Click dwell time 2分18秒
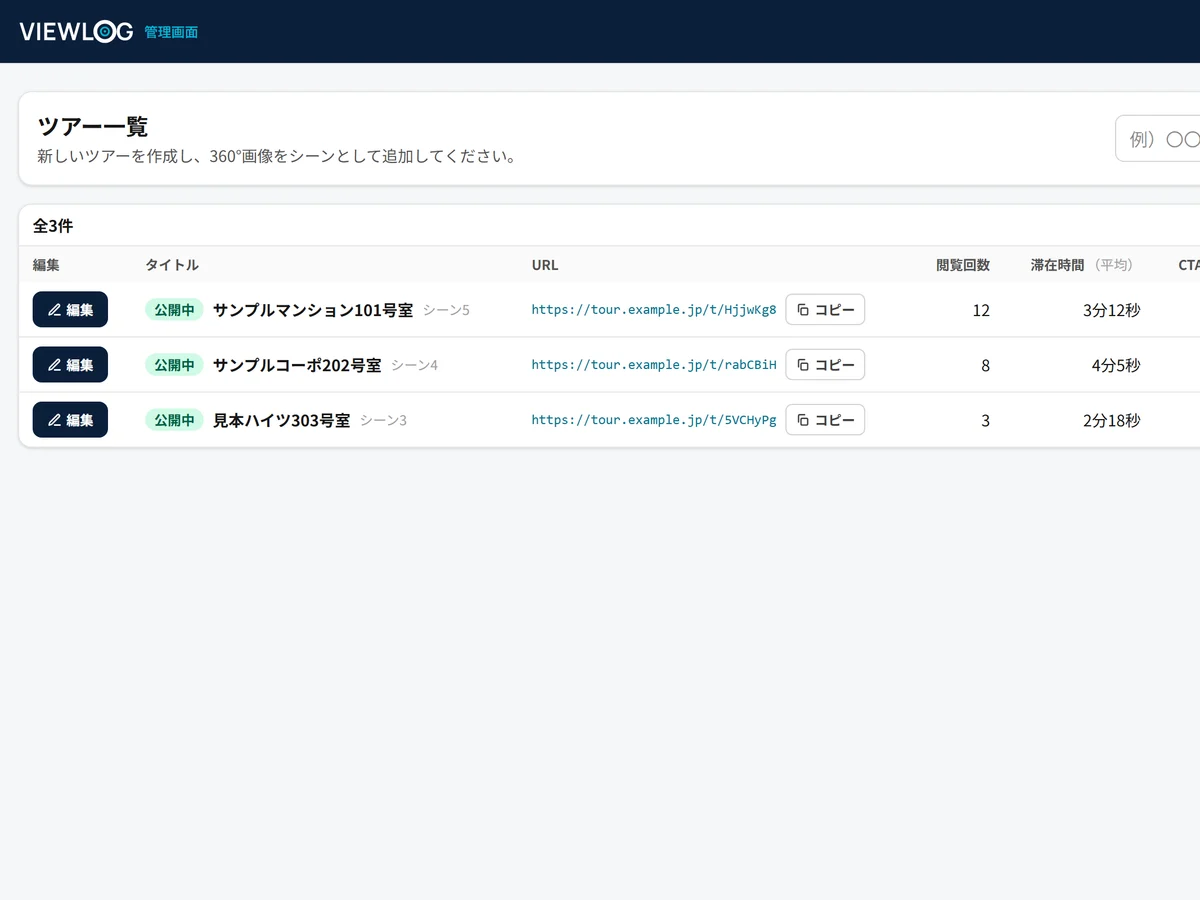This screenshot has width=1200, height=900. [x=1111, y=420]
